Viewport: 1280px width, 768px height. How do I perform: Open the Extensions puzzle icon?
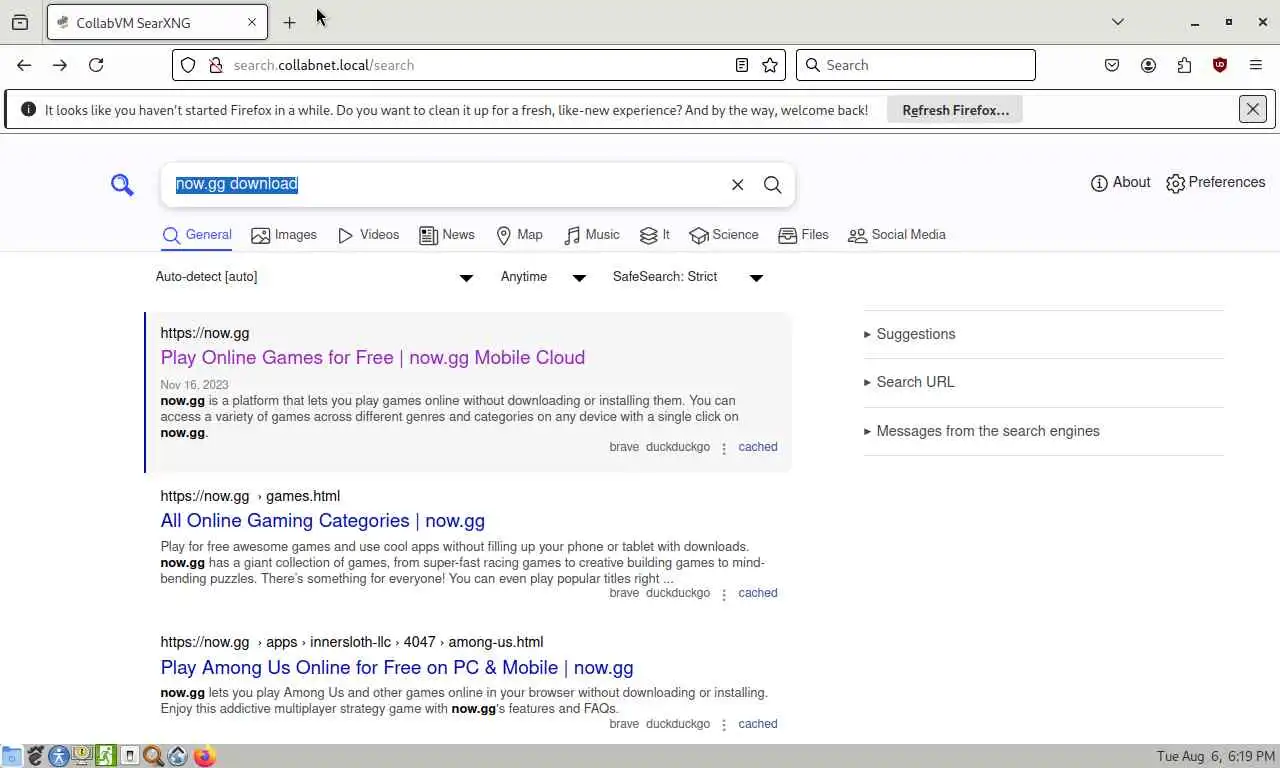point(1184,65)
